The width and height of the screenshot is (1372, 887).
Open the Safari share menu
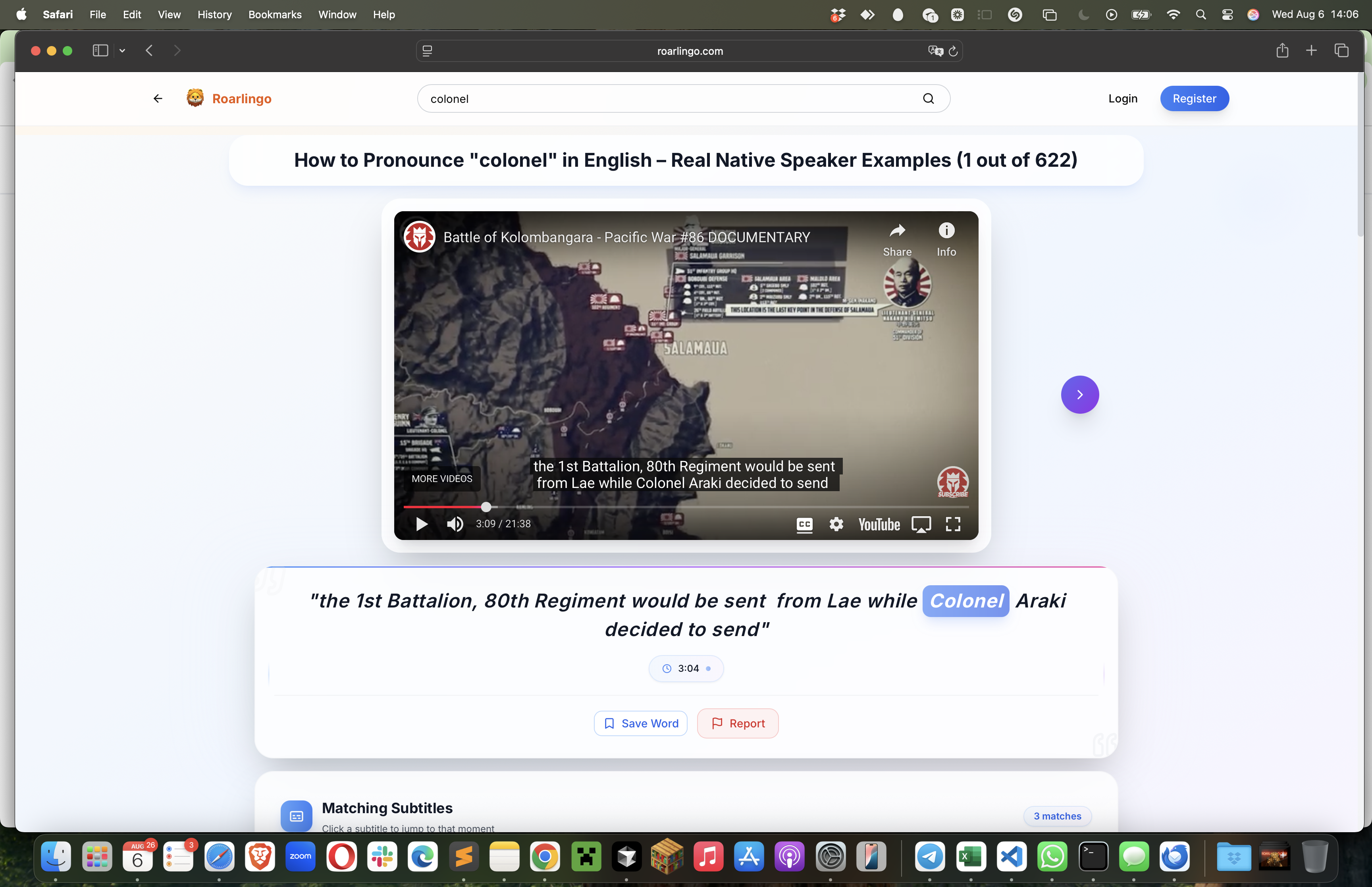[x=1281, y=51]
